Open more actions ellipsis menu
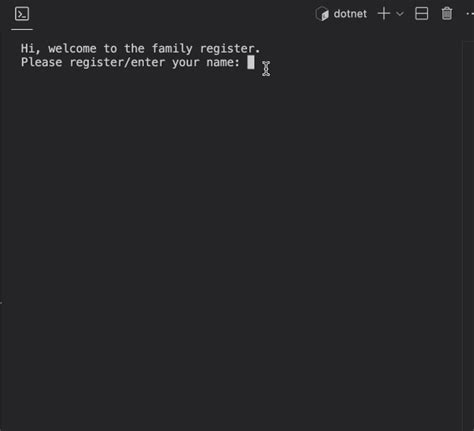 click(470, 14)
